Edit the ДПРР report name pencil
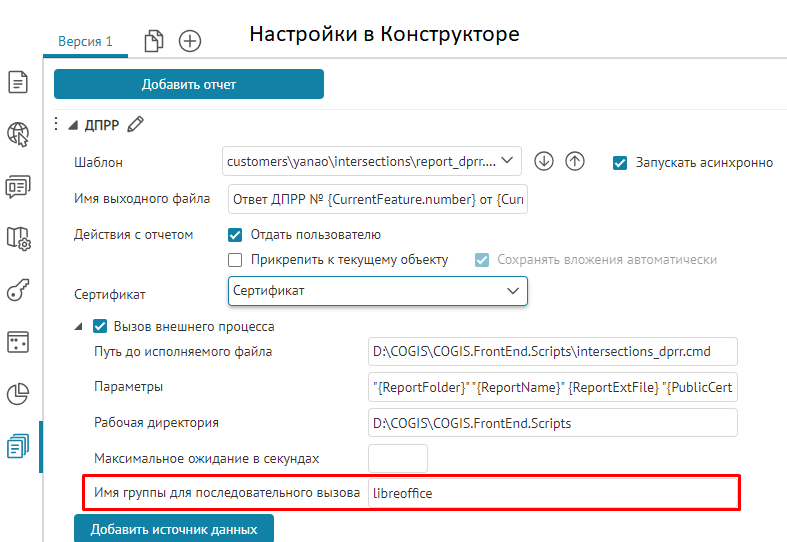The width and height of the screenshot is (787, 542). 136,125
